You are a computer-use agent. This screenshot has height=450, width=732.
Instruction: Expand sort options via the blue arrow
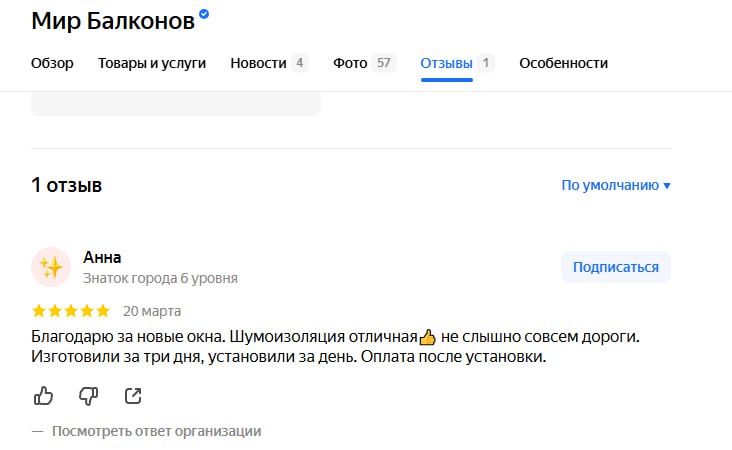pos(667,186)
